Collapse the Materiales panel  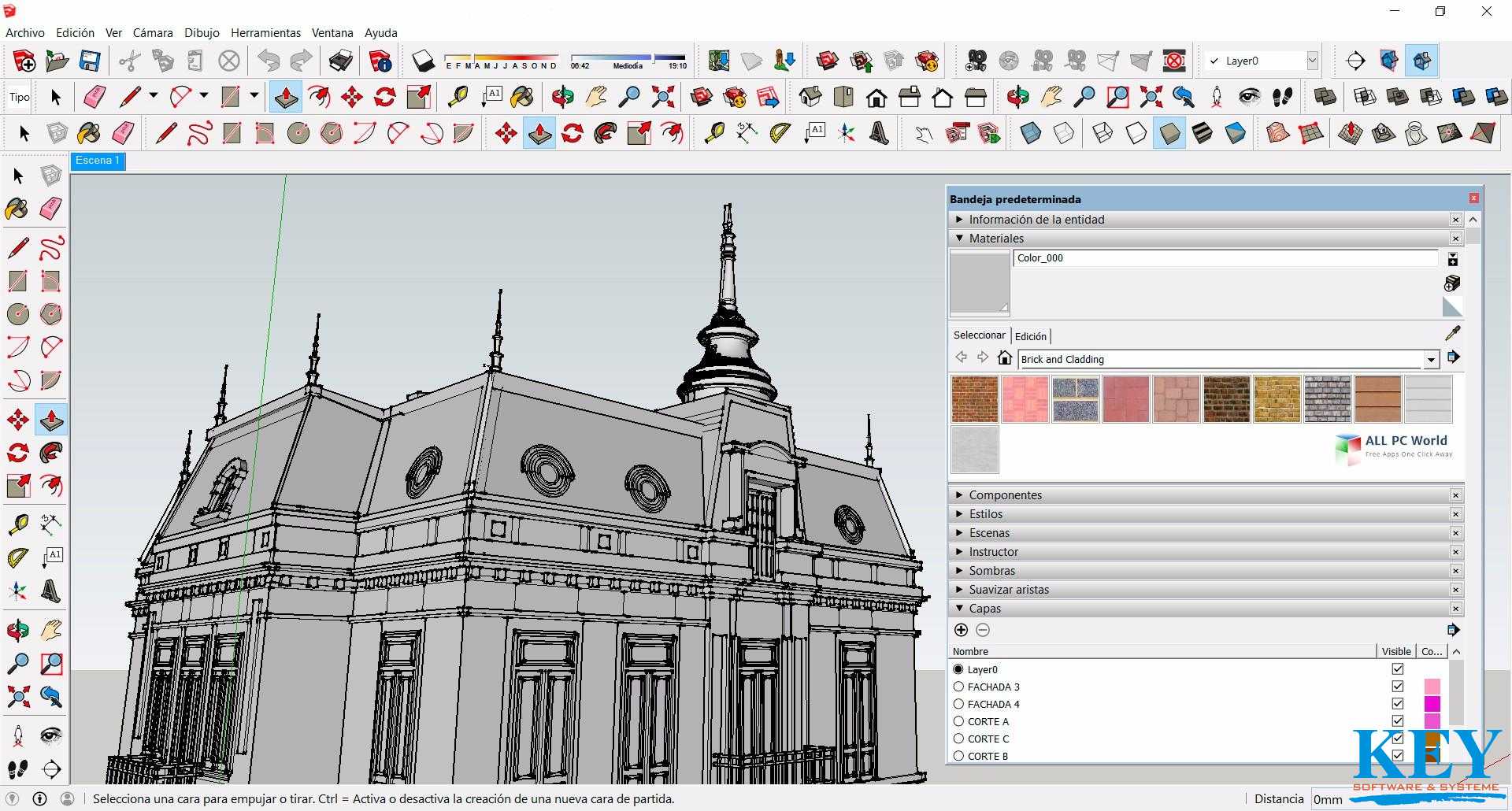(959, 239)
